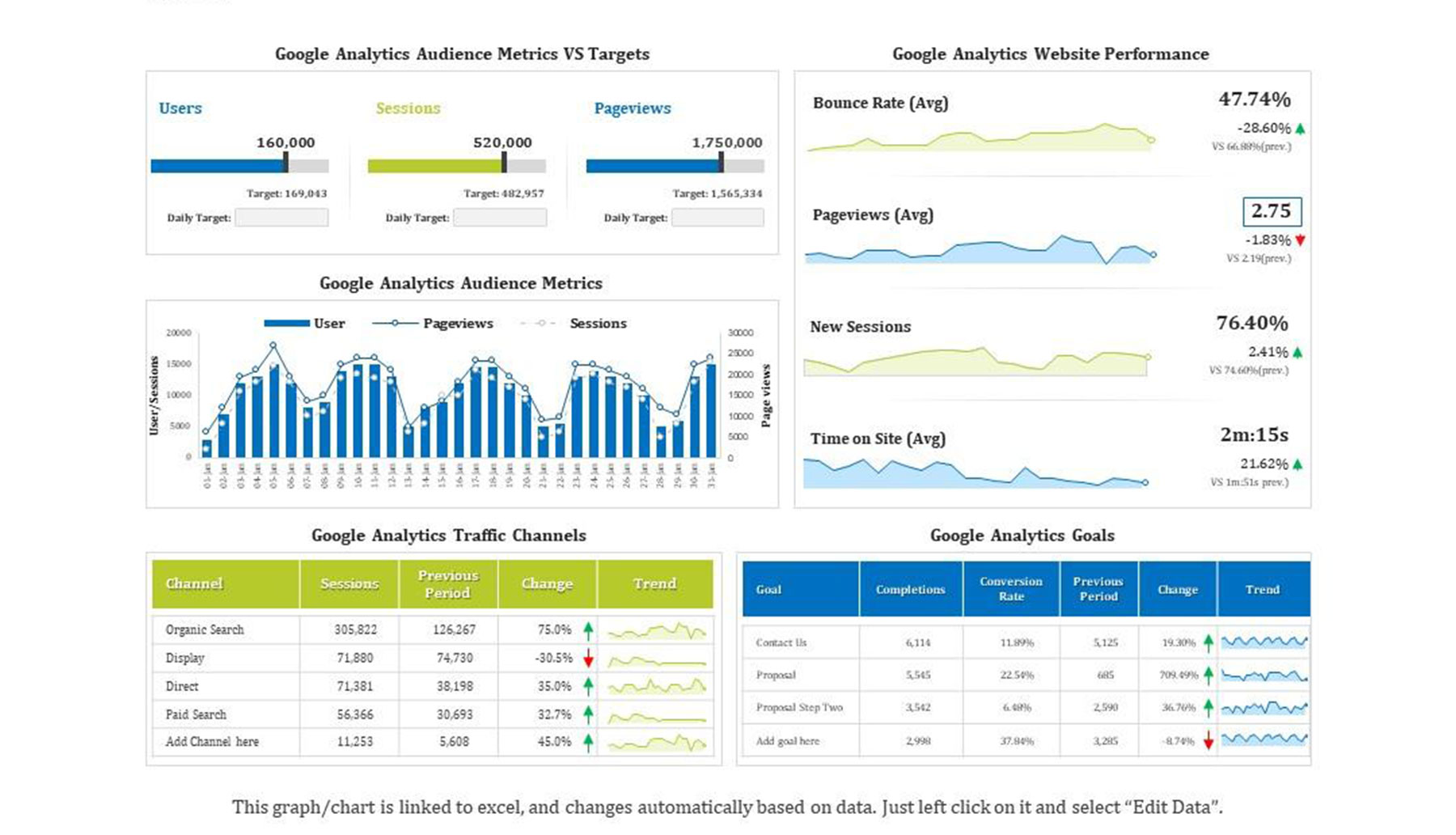Click the Target: 169,043 label under Users
The image size is (1456, 835).
point(286,193)
